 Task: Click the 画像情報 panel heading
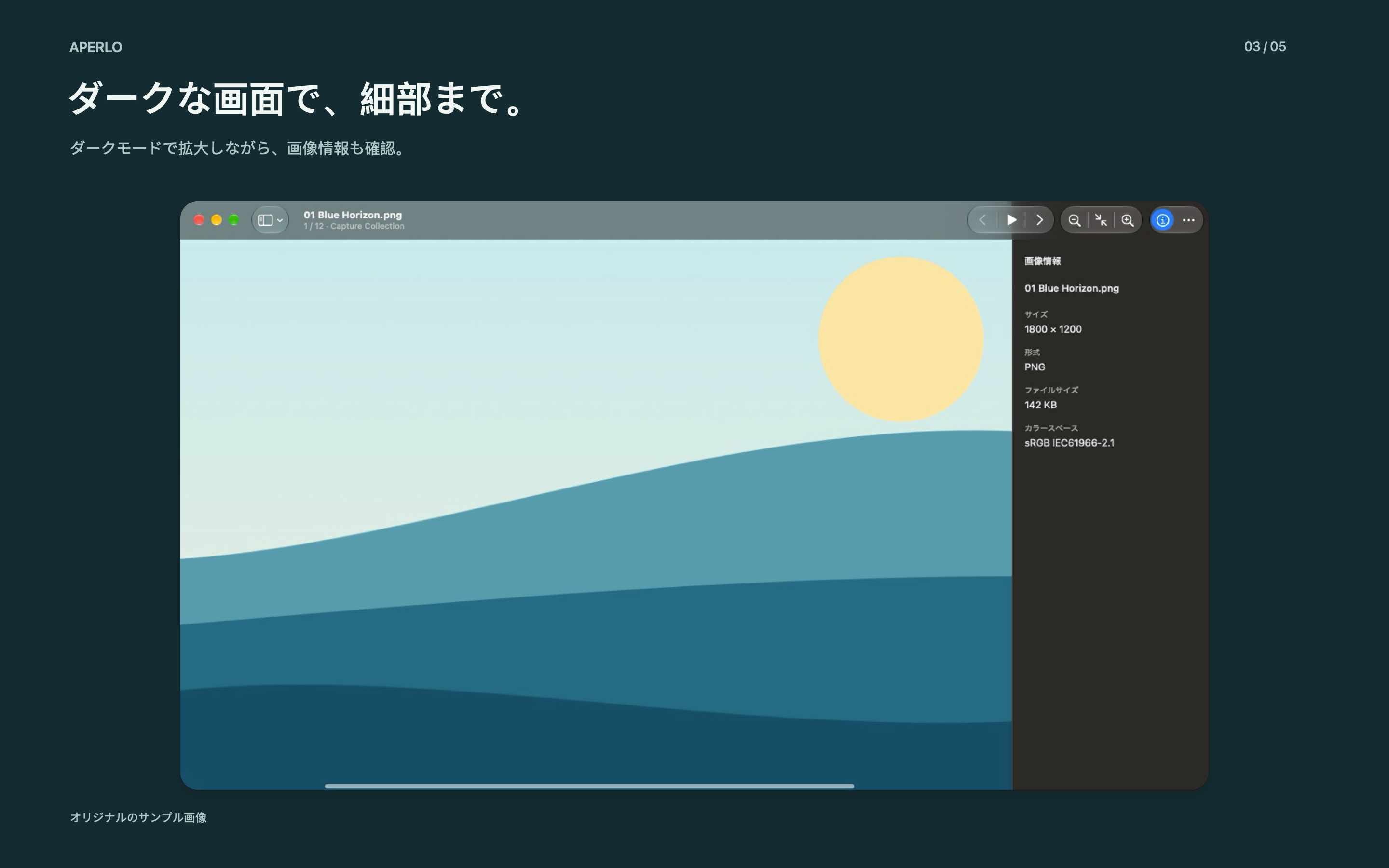[1043, 261]
